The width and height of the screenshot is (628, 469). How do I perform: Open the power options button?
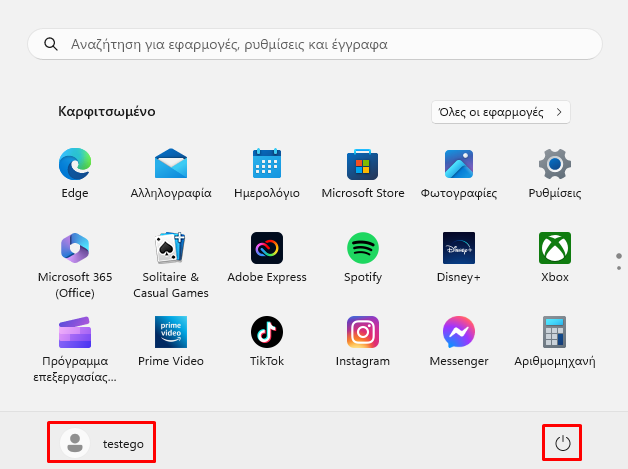(x=562, y=443)
